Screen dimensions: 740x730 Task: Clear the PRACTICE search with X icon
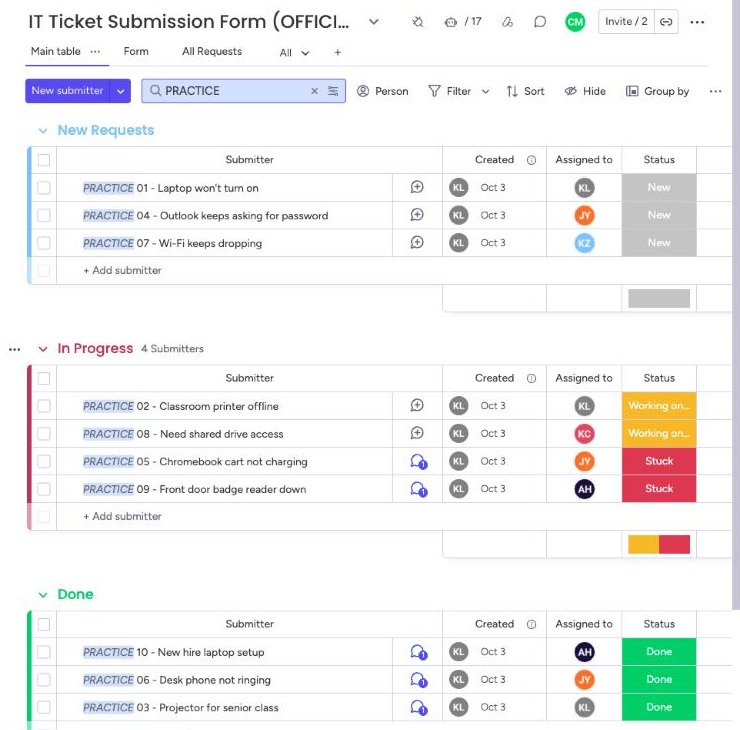tap(314, 91)
